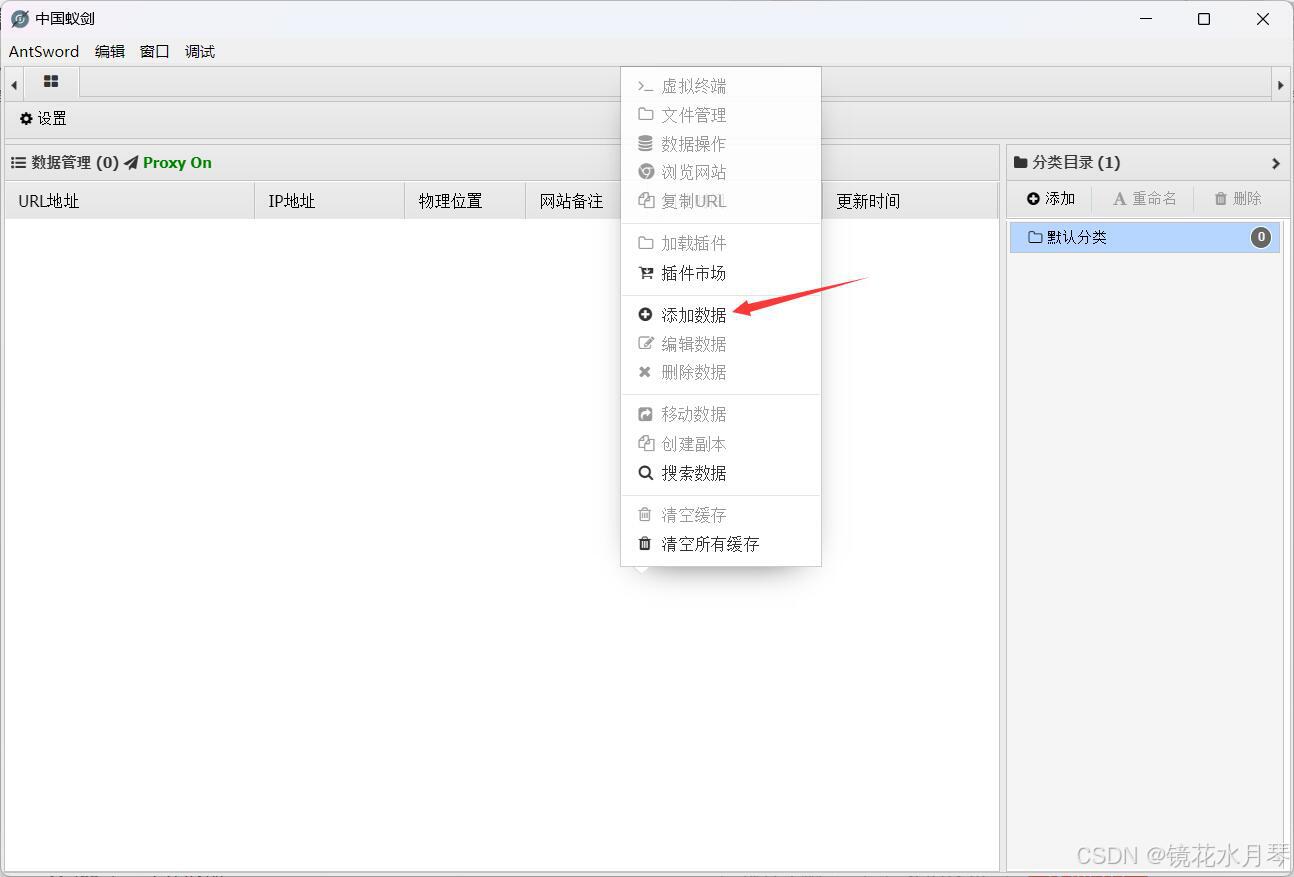Image resolution: width=1294 pixels, height=877 pixels.
Task: Click the trash icon beside 清空缓存
Action: (x=645, y=514)
